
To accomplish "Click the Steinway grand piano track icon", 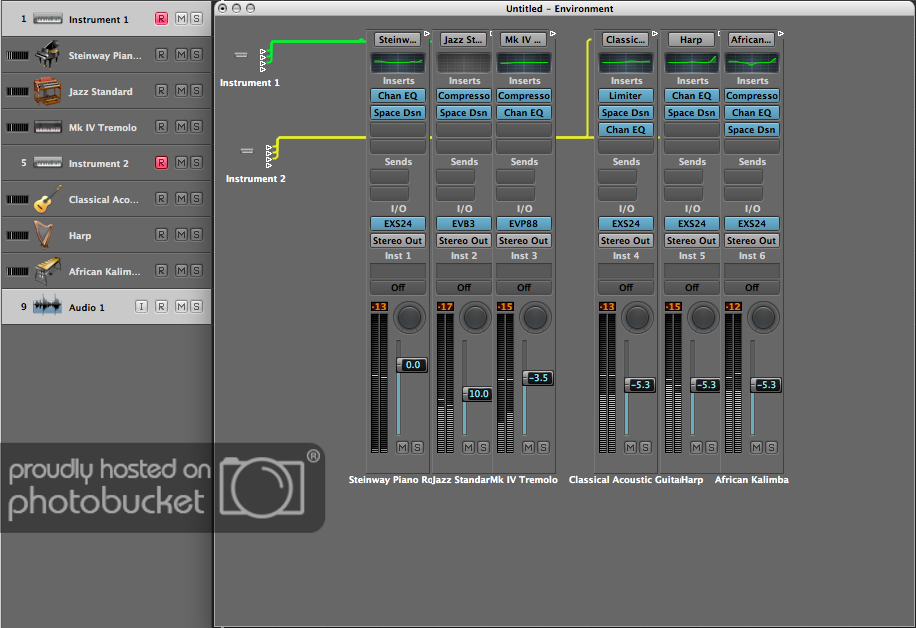I will tap(47, 55).
